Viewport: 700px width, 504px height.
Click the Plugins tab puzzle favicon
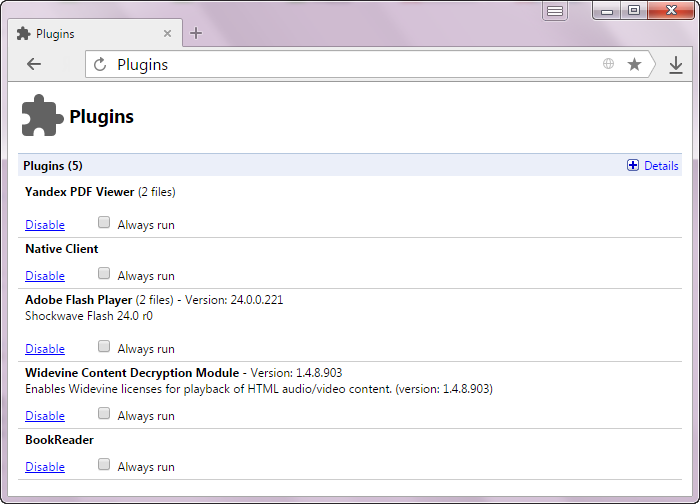[x=23, y=33]
